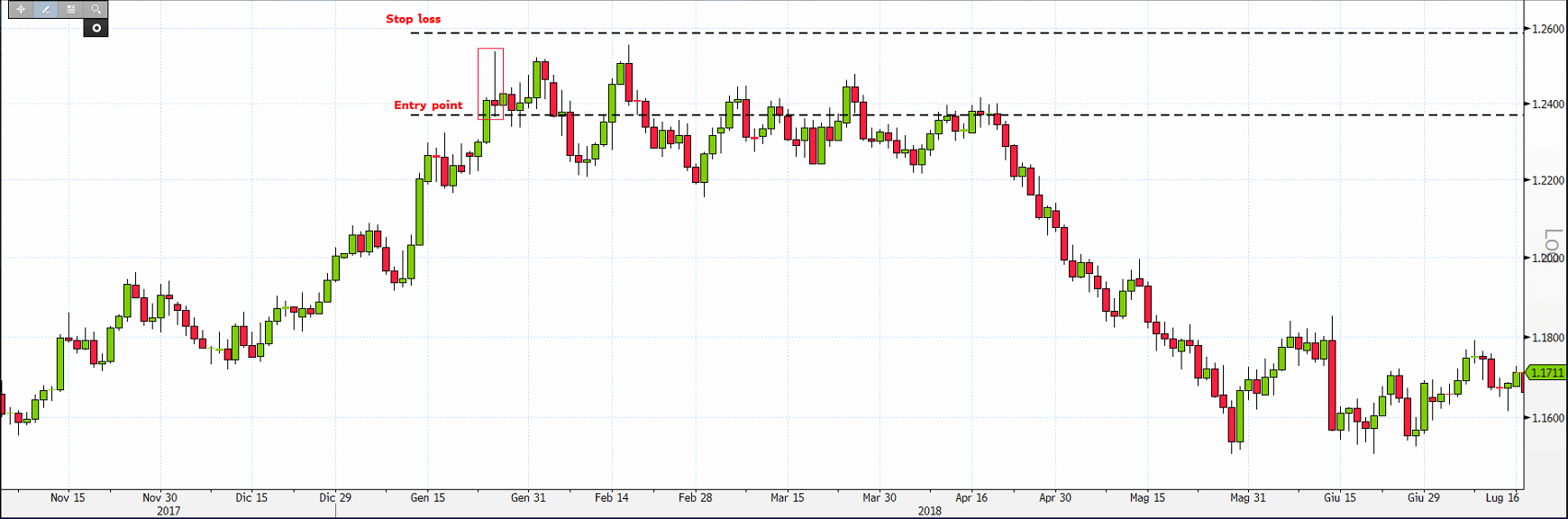Click the Feb 14 date label
The image size is (1568, 519).
pos(612,497)
